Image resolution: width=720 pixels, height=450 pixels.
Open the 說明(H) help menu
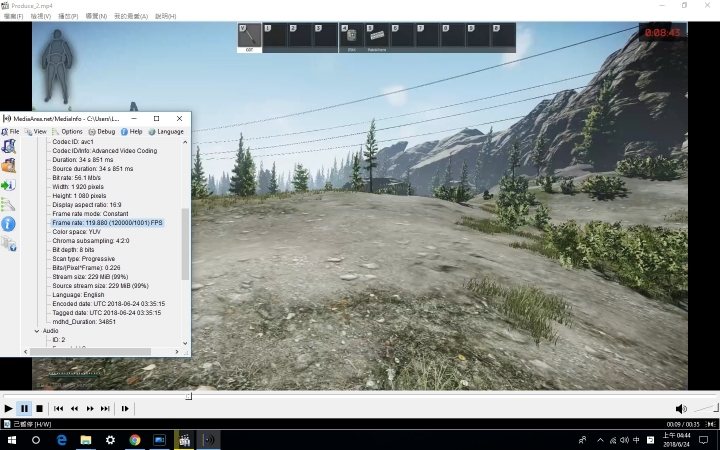[166, 16]
